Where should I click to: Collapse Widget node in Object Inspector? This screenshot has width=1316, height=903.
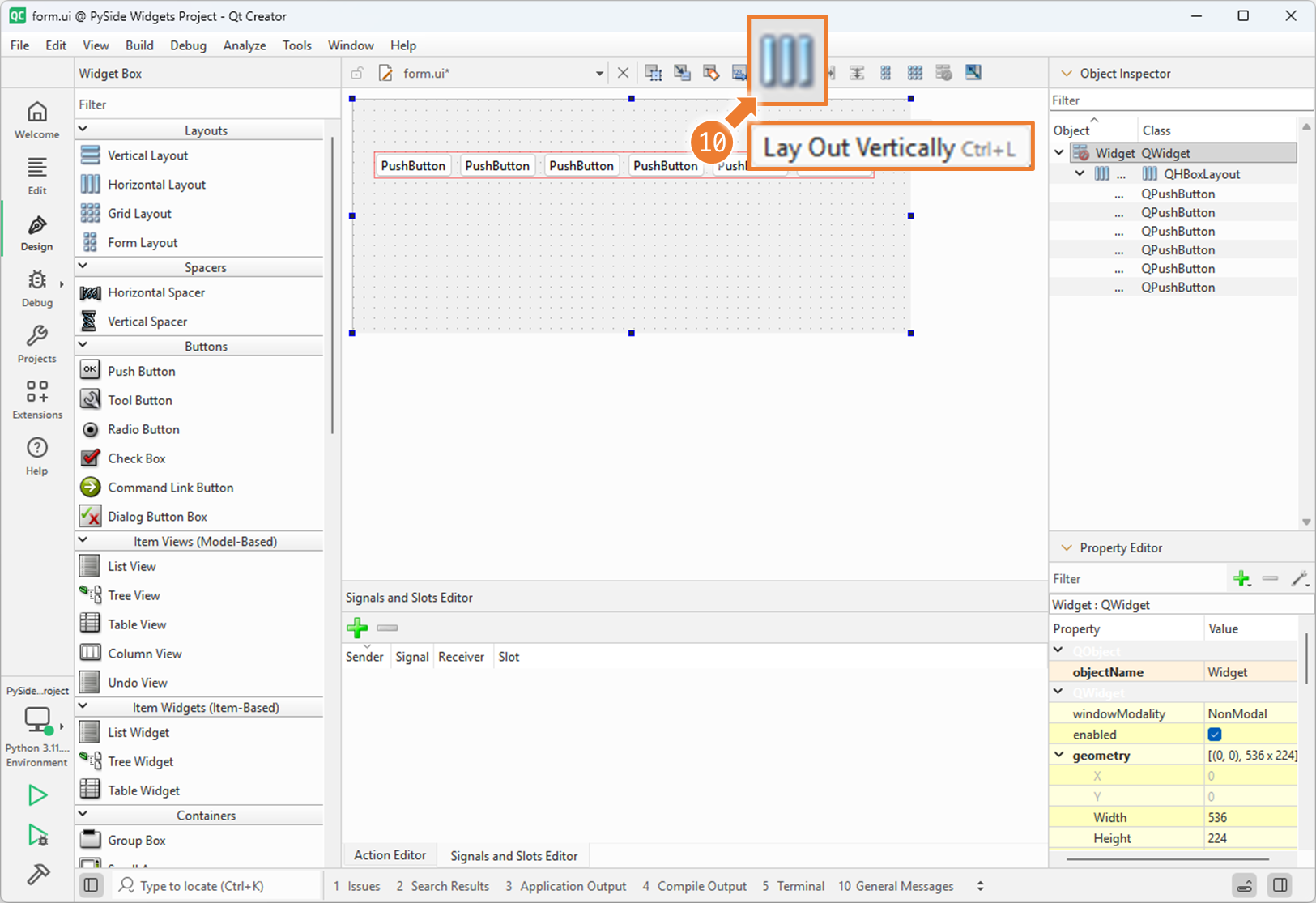click(x=1059, y=153)
